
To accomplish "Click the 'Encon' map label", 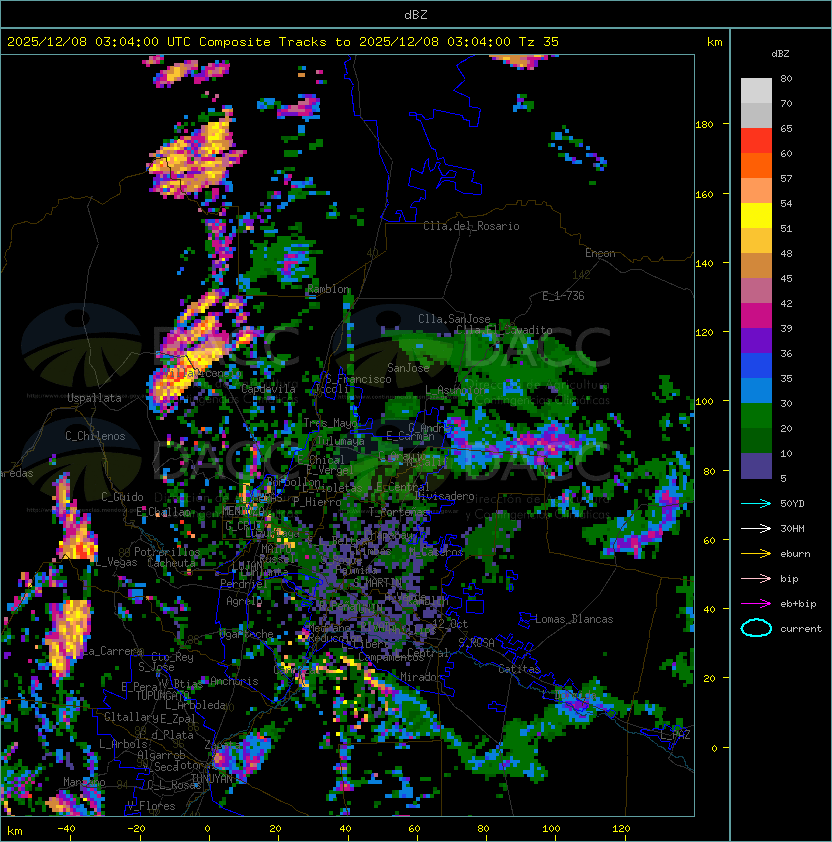I will (600, 253).
